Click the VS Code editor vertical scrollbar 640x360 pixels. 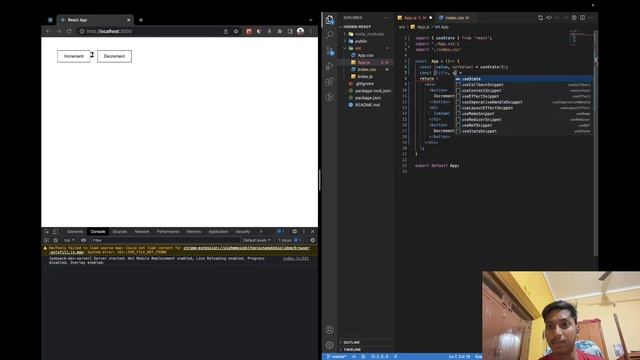596,143
